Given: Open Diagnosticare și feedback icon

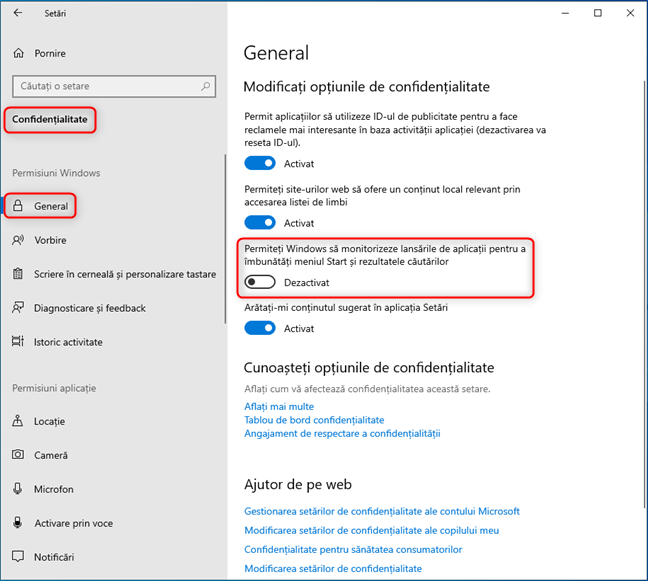Looking at the screenshot, I should click(18, 308).
